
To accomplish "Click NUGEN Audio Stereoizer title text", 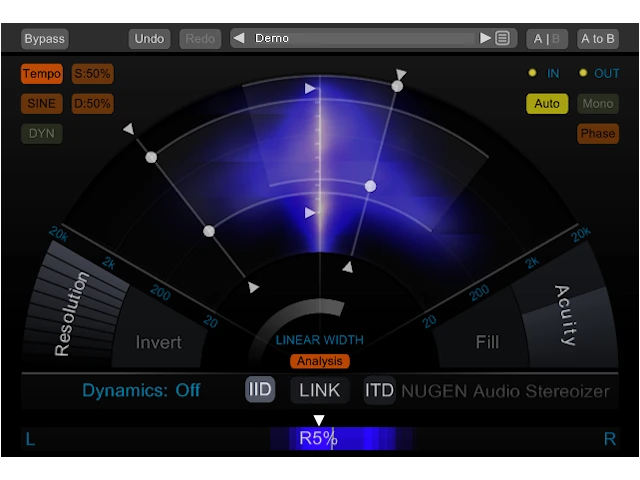I will [505, 391].
